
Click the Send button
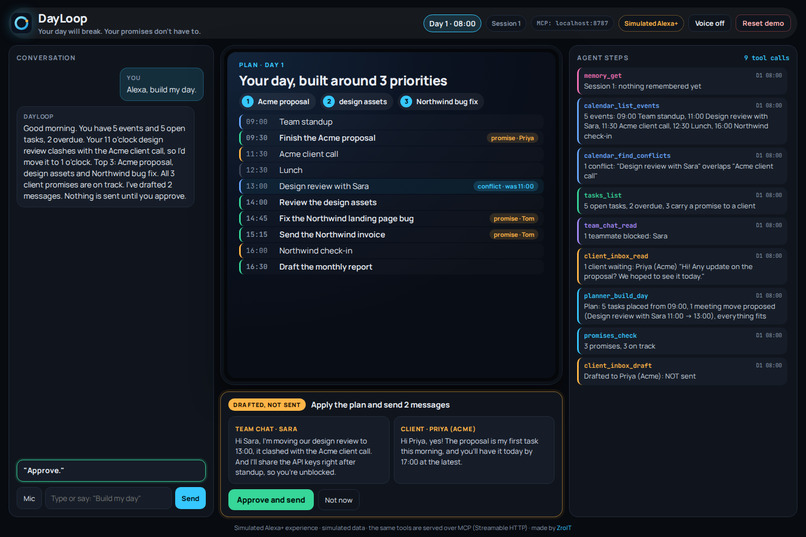coord(190,498)
